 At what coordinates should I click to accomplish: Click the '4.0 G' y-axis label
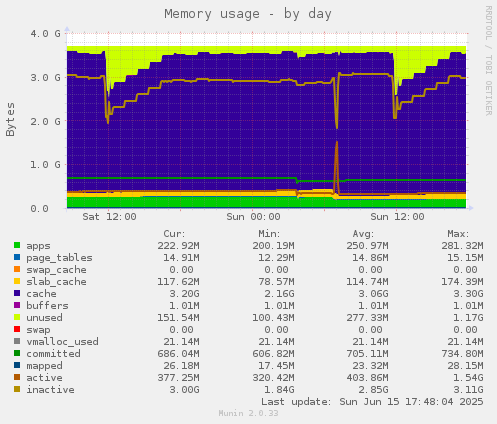(46, 33)
